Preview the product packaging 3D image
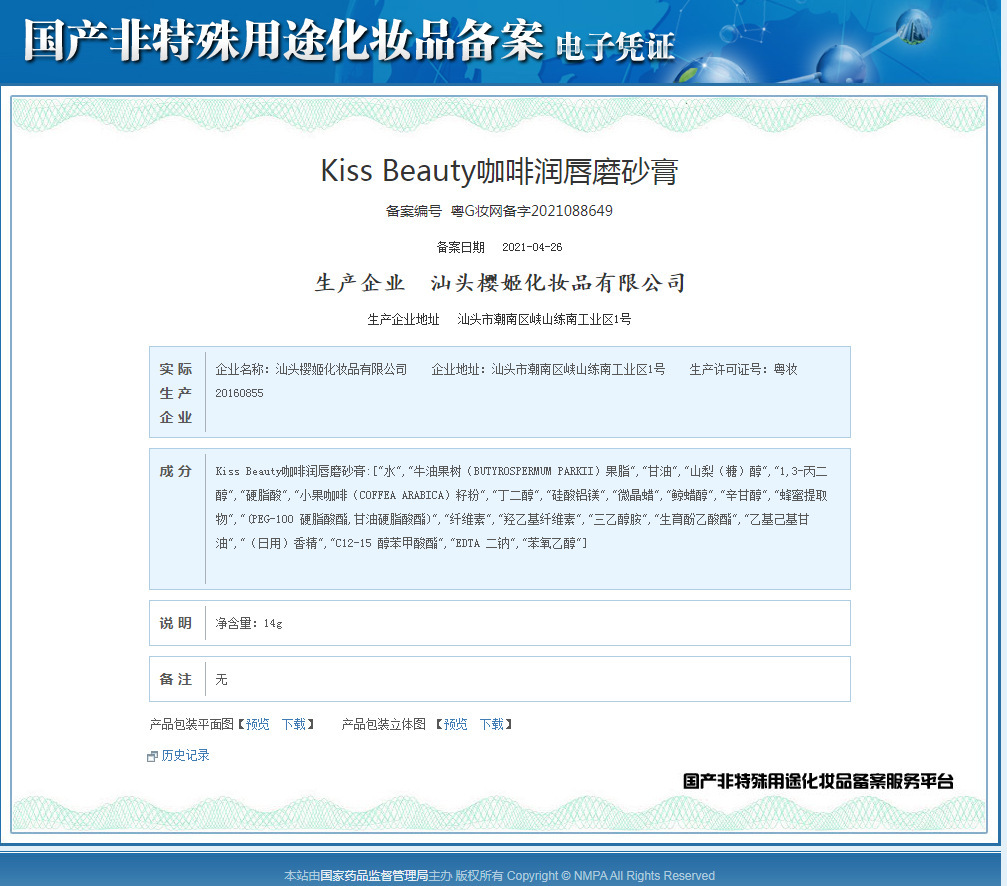1007x886 pixels. 455,724
